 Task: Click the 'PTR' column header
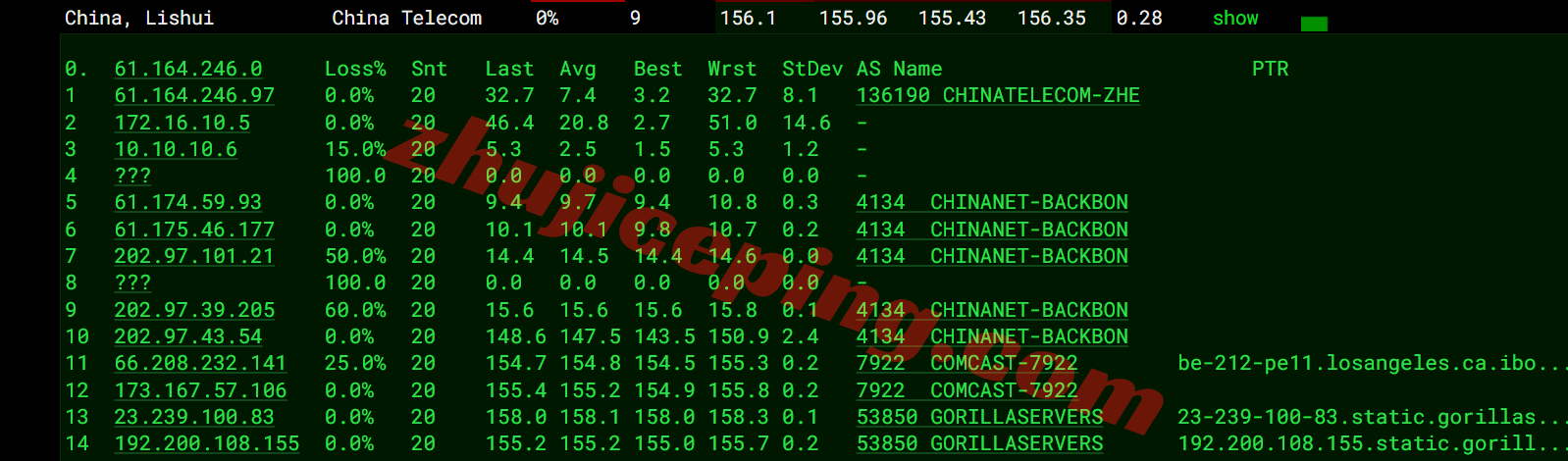point(1271,69)
